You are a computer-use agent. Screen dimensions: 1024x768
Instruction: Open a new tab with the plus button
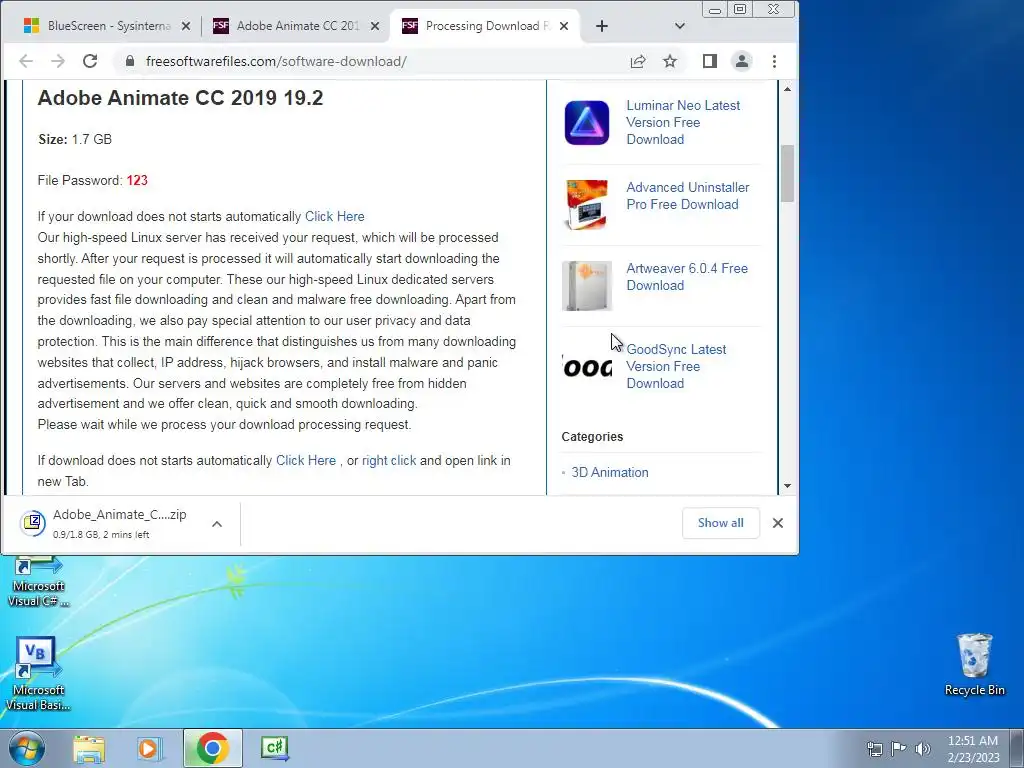click(602, 26)
